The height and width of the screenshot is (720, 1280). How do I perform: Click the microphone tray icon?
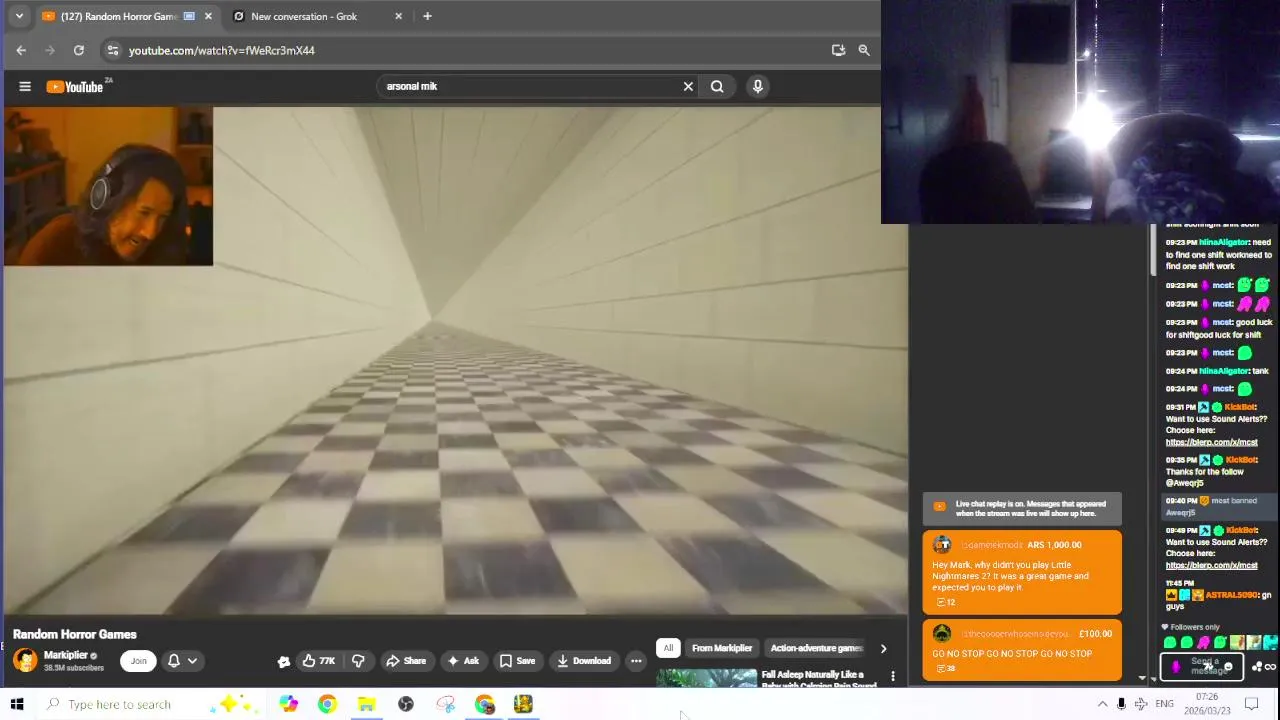[x=1121, y=704]
